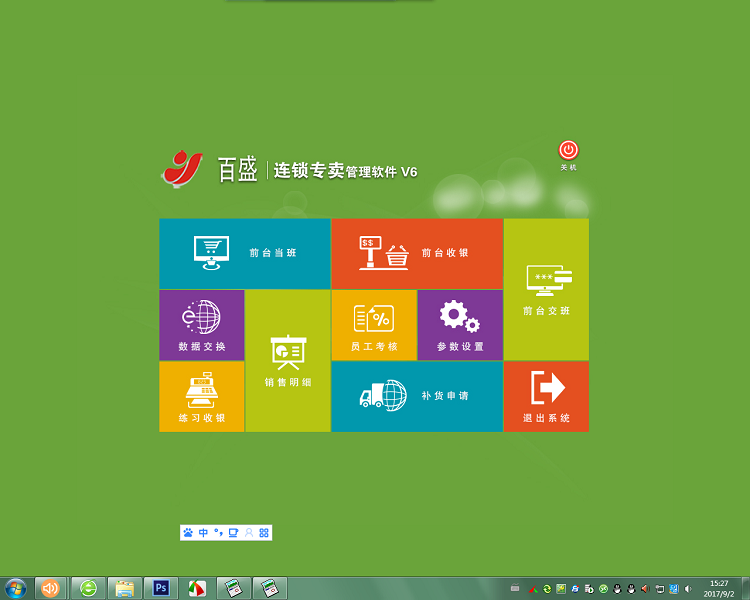750x600 pixels.
Task: Open the Windows Start menu
Action: coord(15,588)
